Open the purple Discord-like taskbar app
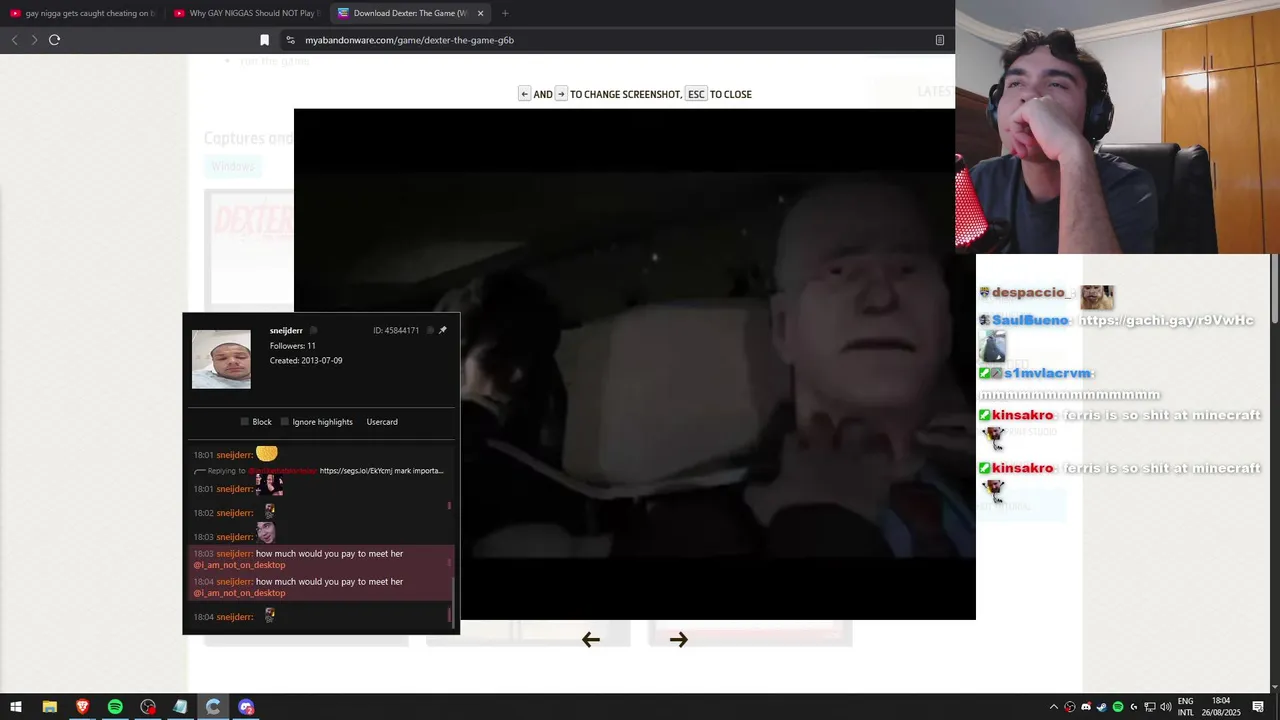This screenshot has height=720, width=1280. (246, 707)
